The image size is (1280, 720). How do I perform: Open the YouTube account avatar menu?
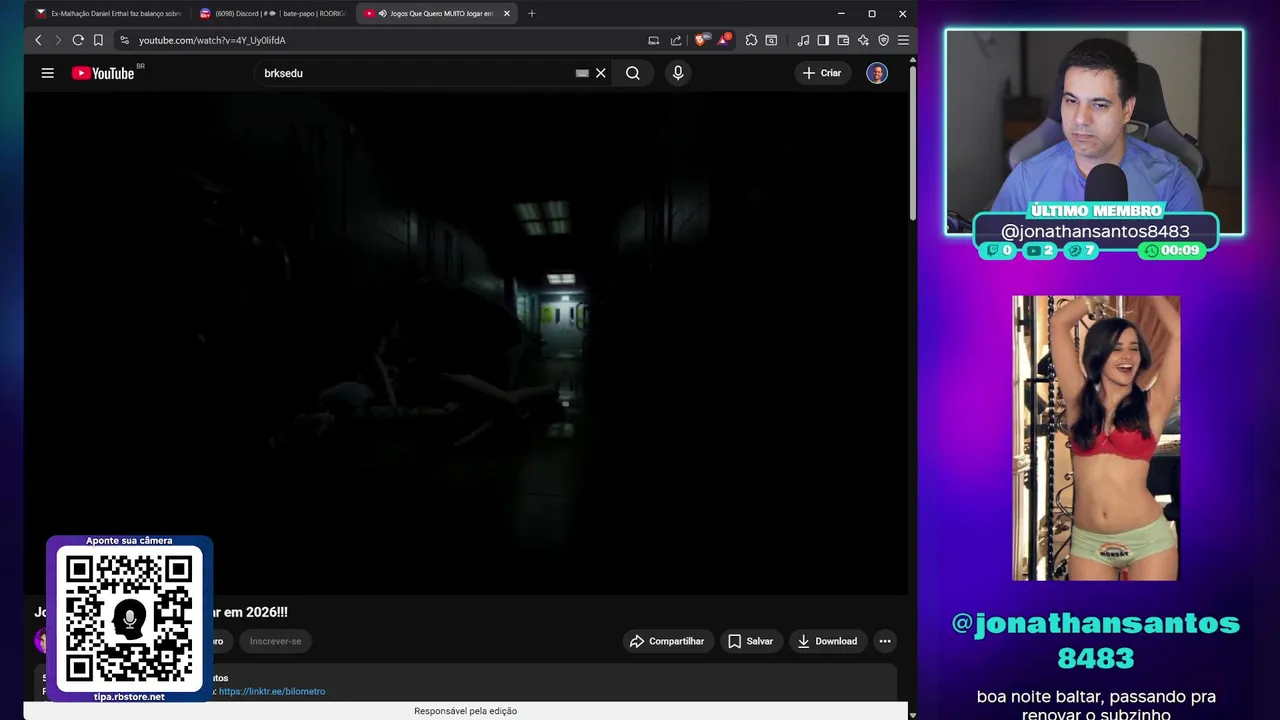point(877,73)
